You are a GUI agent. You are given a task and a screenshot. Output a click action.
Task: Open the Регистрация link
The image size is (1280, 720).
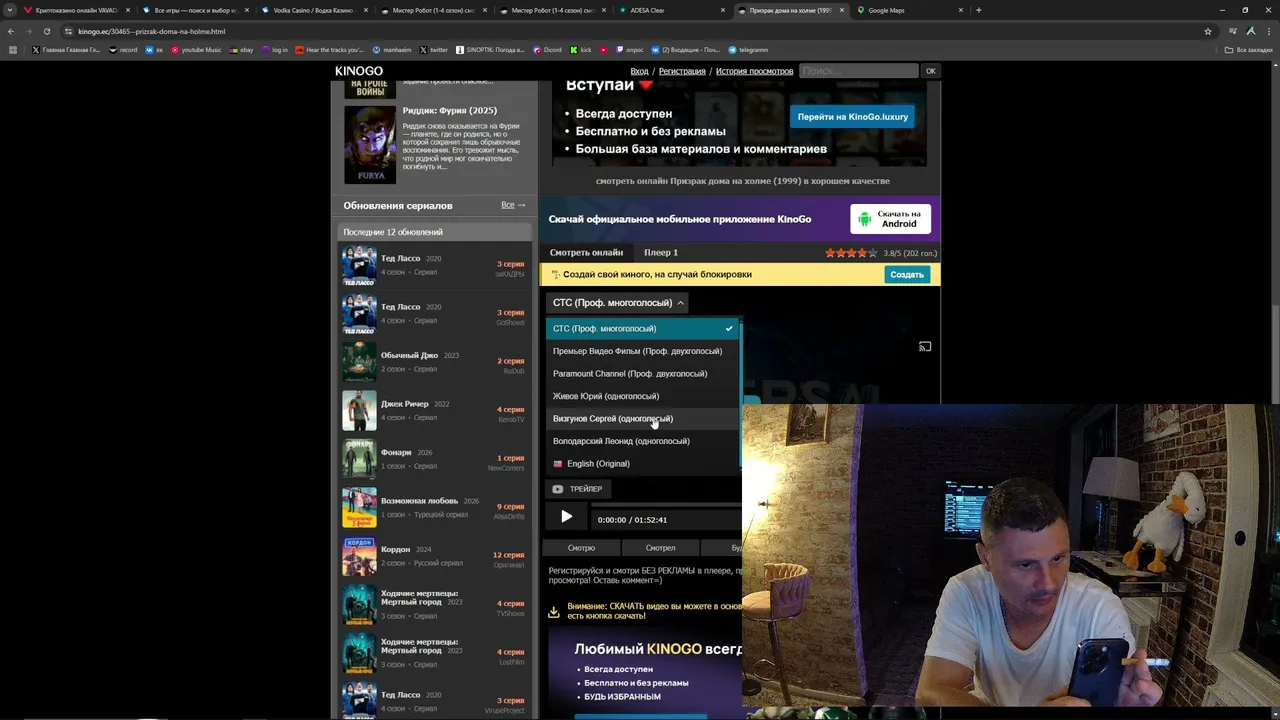tap(682, 71)
